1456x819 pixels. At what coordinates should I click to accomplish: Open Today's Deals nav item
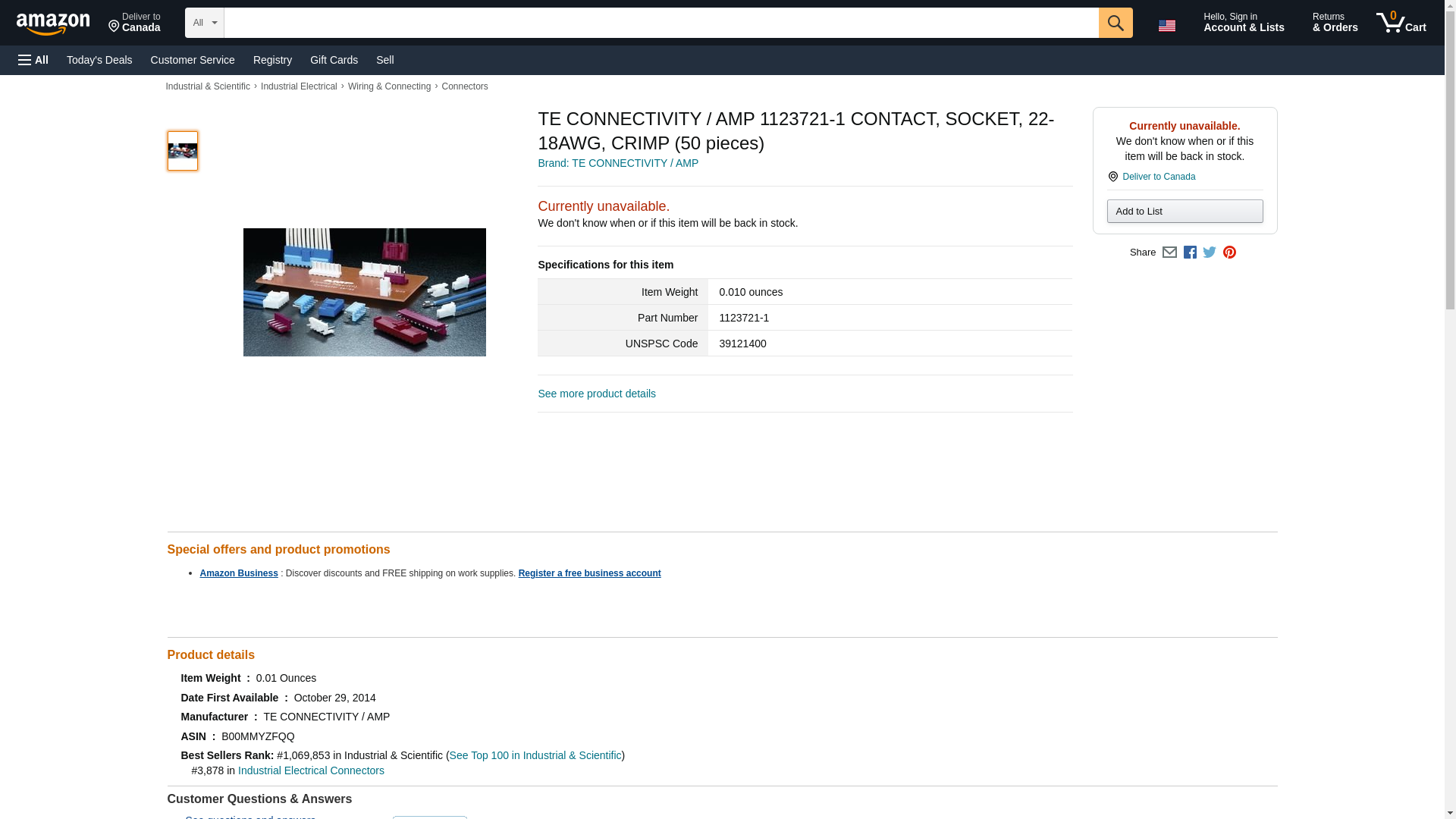99,60
